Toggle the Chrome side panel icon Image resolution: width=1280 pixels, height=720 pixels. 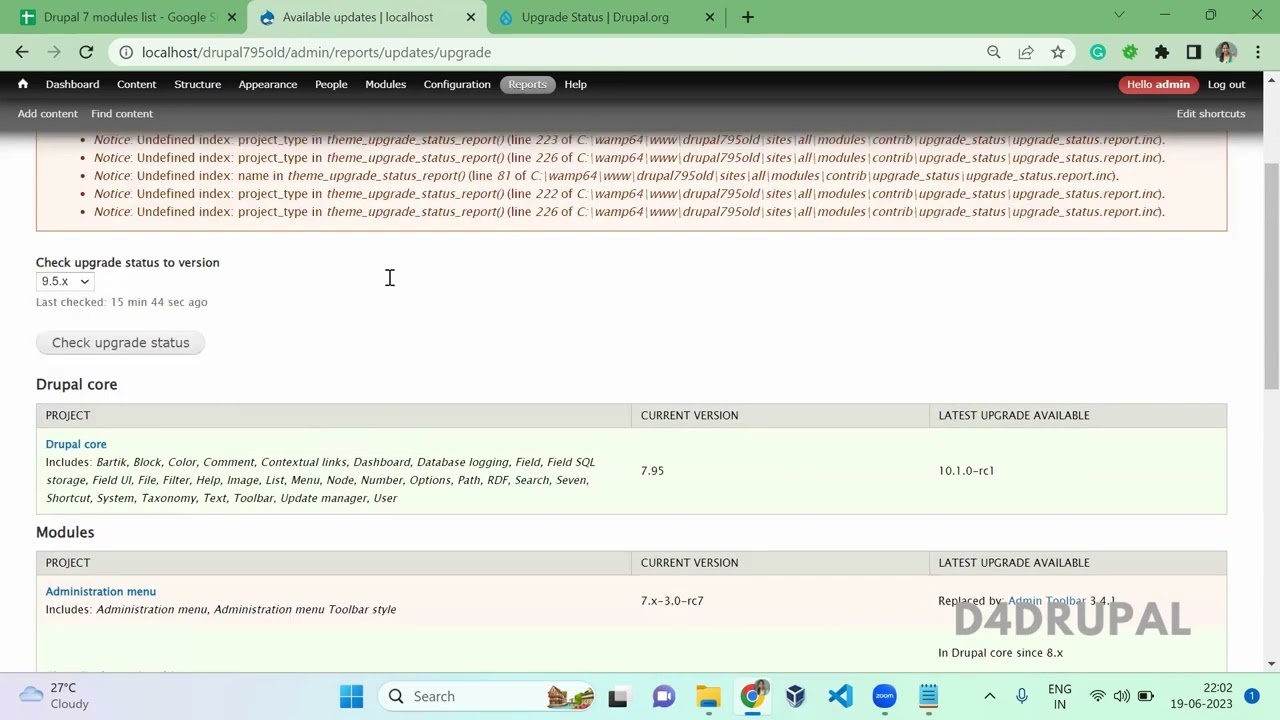(x=1194, y=52)
